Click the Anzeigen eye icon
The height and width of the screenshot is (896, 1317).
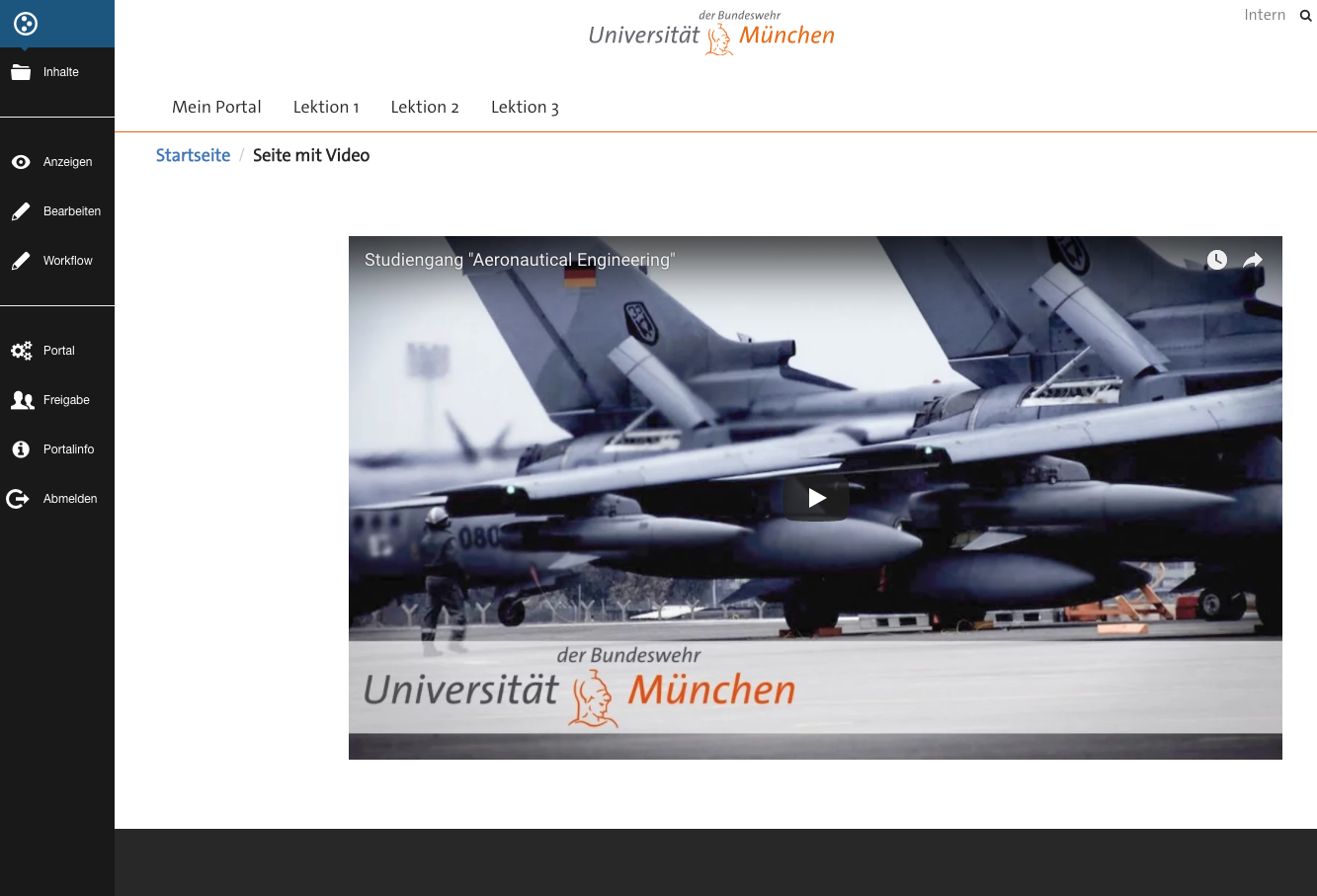pos(21,162)
